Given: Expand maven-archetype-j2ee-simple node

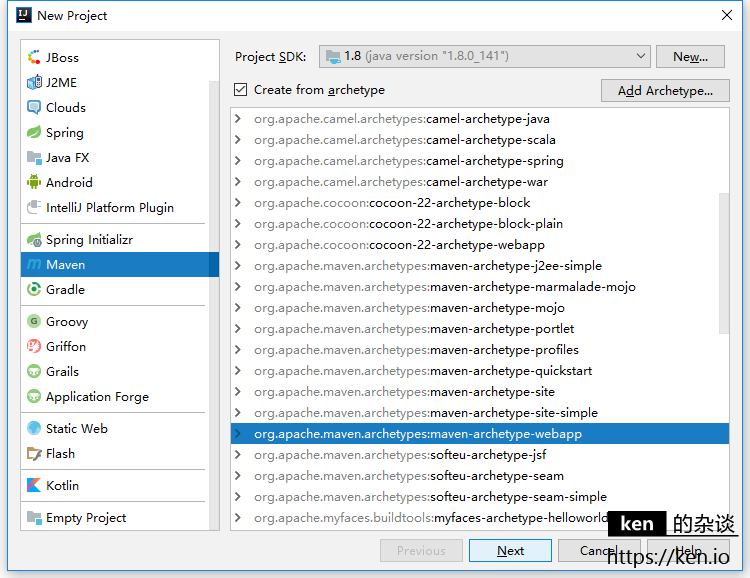Looking at the screenshot, I should (238, 266).
